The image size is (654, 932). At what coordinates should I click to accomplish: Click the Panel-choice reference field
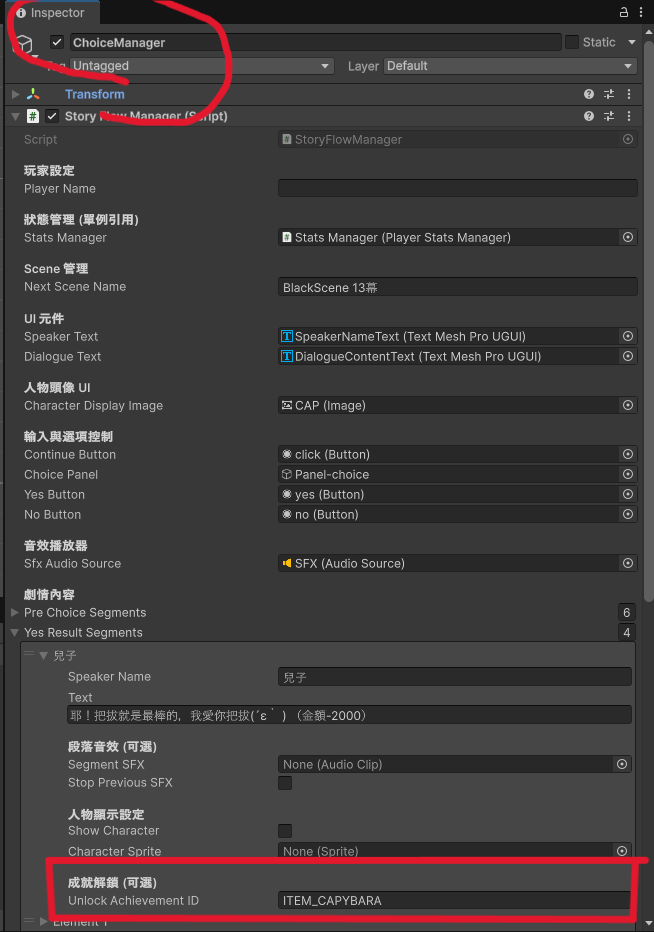(449, 474)
